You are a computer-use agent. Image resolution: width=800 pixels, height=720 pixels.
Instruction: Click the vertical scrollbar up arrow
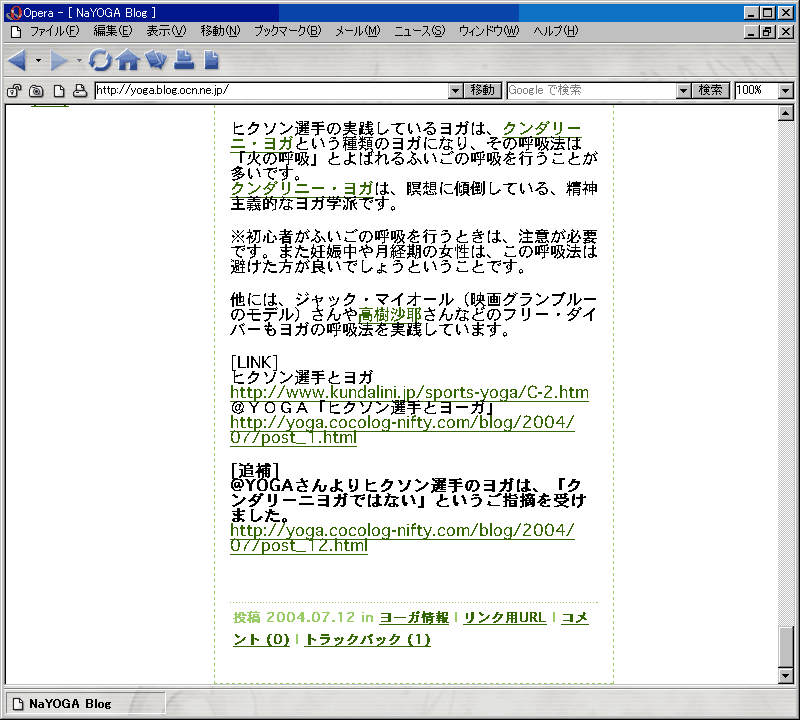tap(786, 113)
